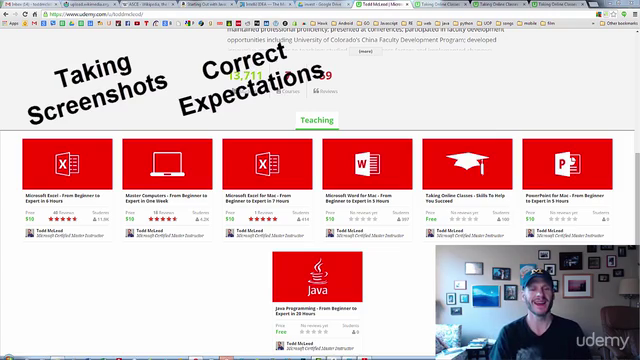640x360 pixels.
Task: Open the Gmail bookmark icon
Action: tap(34, 23)
